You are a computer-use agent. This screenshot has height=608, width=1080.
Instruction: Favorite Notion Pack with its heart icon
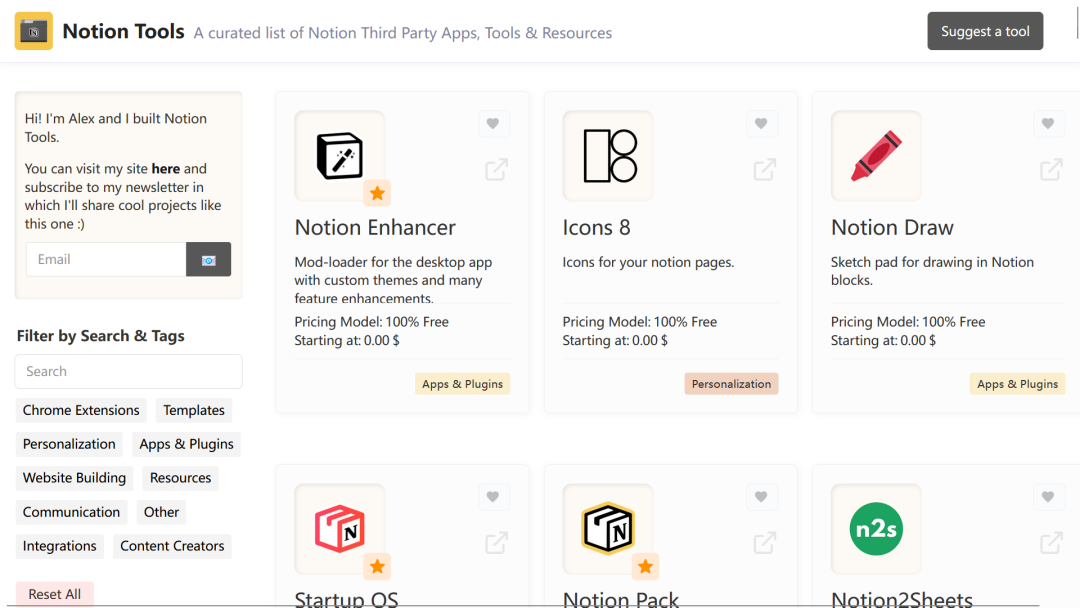761,496
